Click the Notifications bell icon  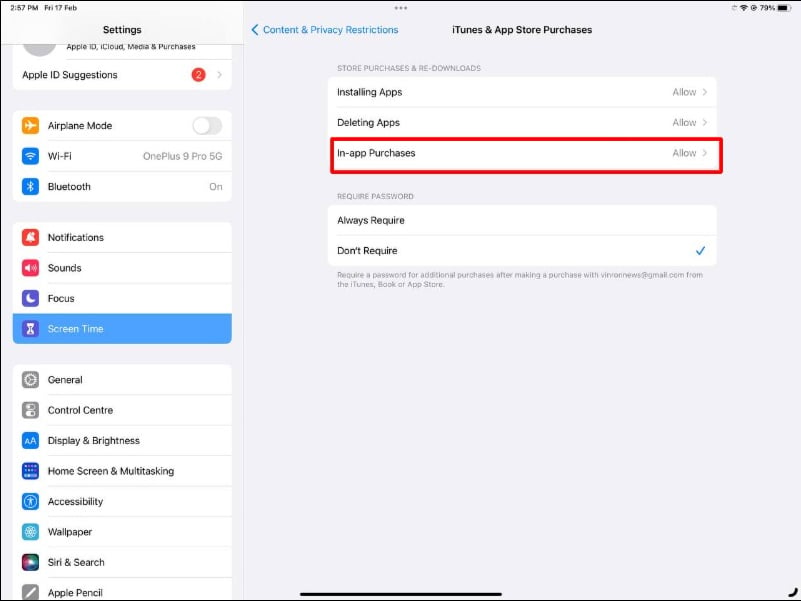30,237
